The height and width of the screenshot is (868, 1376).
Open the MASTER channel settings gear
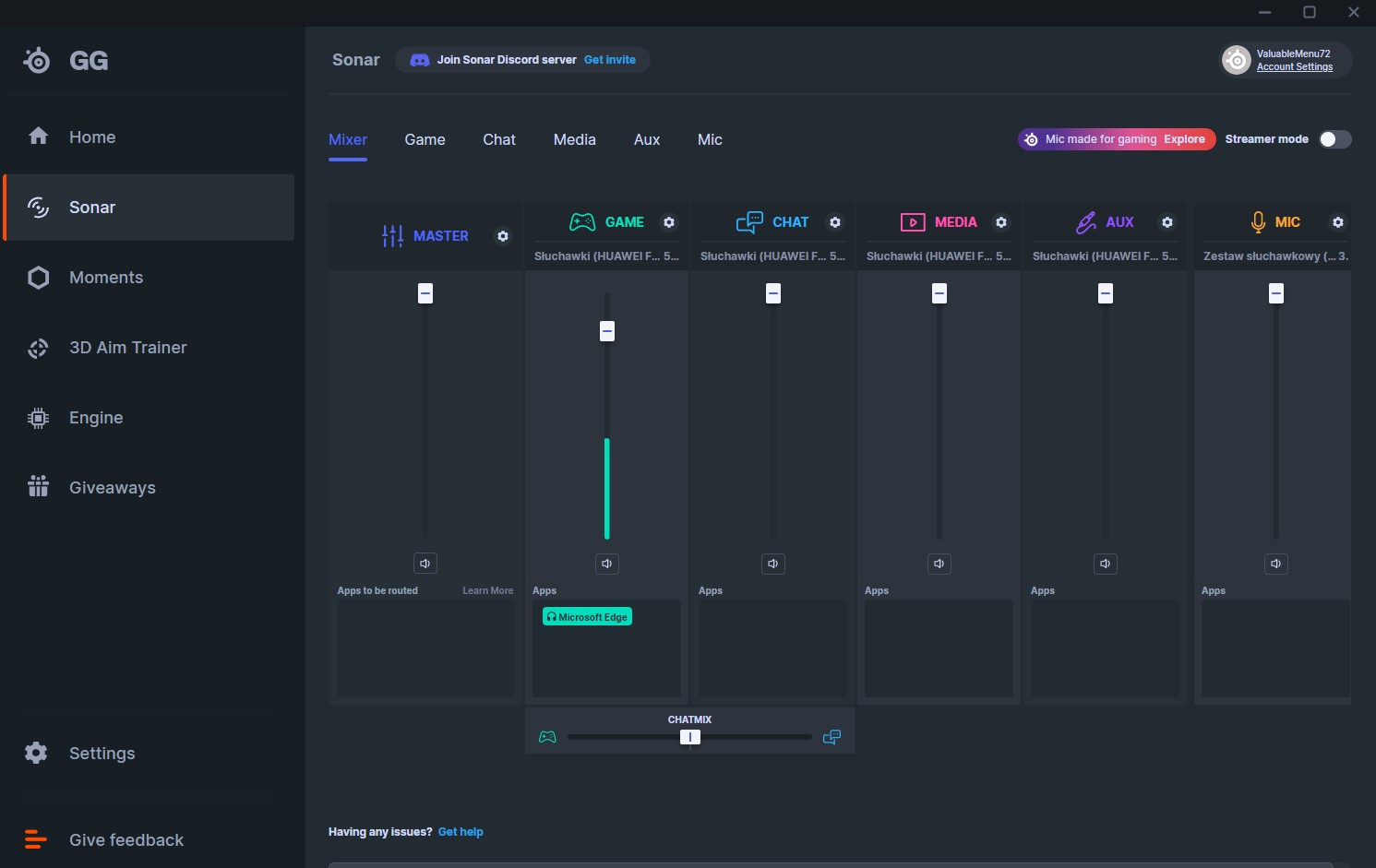click(503, 236)
